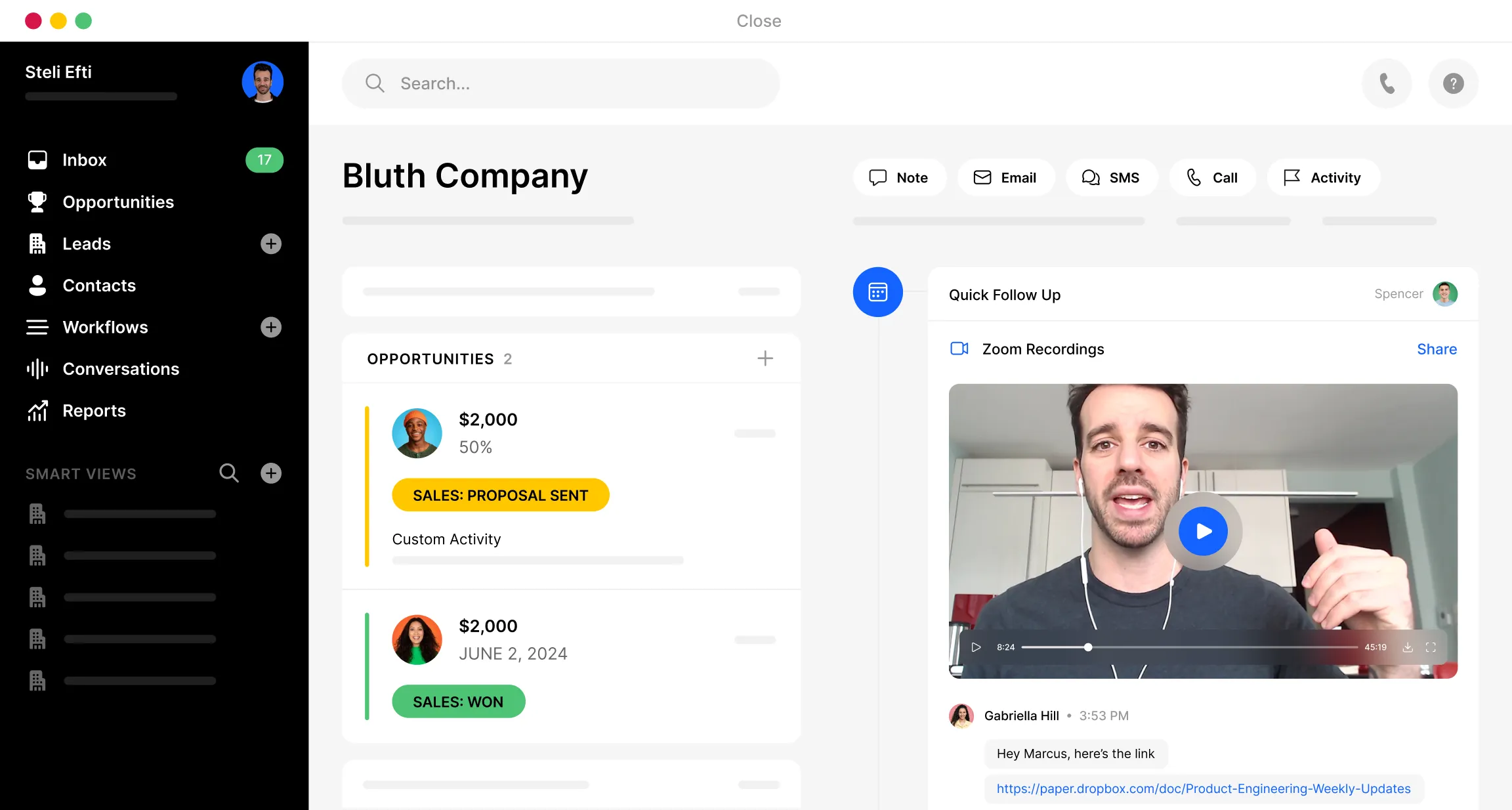Click the phone dialer icon
This screenshot has height=810, width=1512.
1387,83
